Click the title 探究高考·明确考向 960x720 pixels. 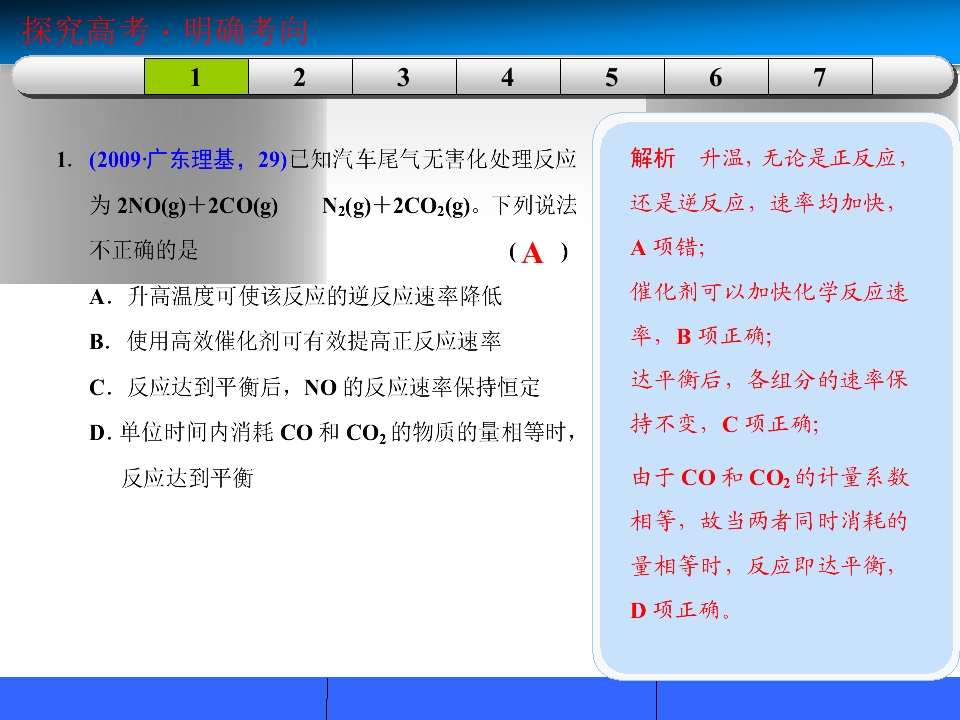pyautogui.click(x=165, y=31)
